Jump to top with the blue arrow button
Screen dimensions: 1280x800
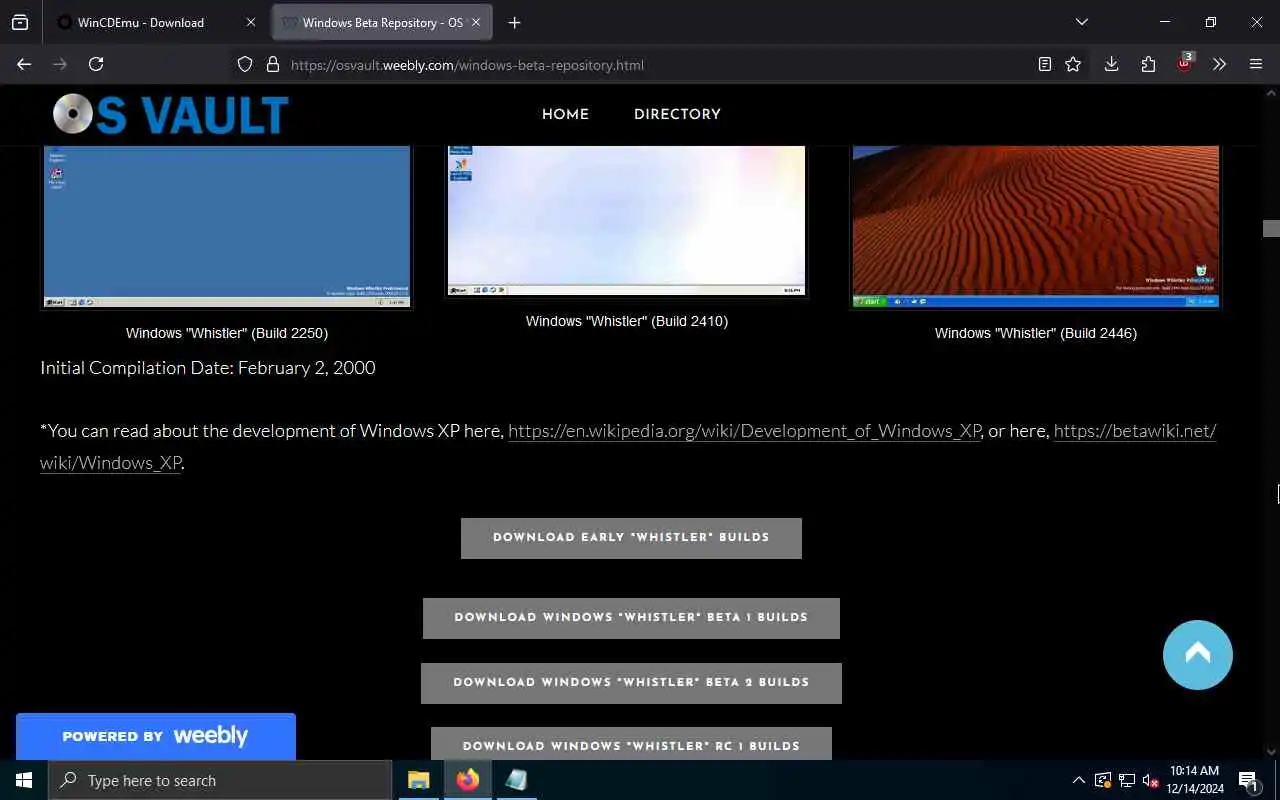click(1198, 655)
